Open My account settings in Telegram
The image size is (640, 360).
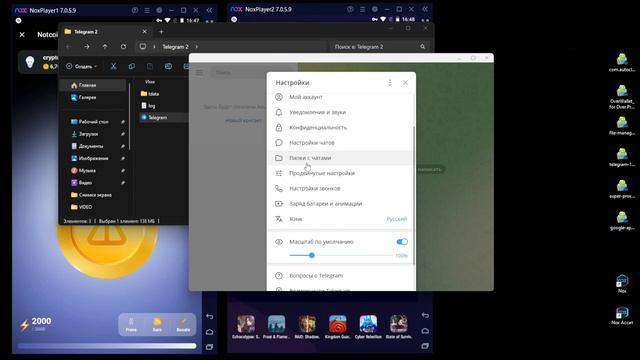coord(341,97)
